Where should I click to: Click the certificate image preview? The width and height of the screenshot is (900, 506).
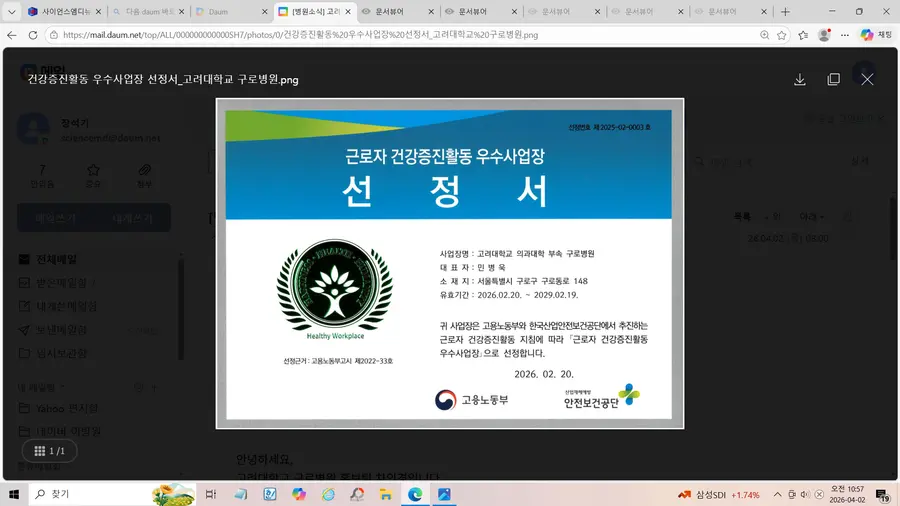(x=449, y=263)
